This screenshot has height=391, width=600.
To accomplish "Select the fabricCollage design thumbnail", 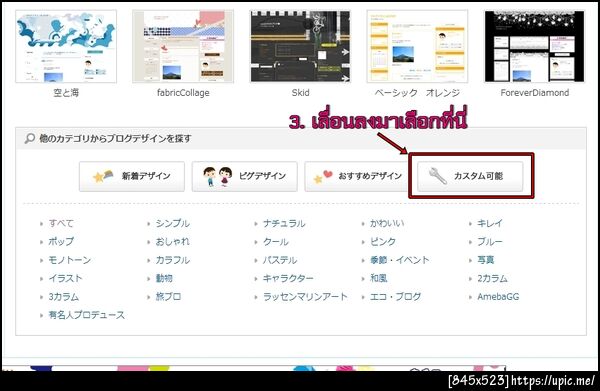I will [x=183, y=46].
